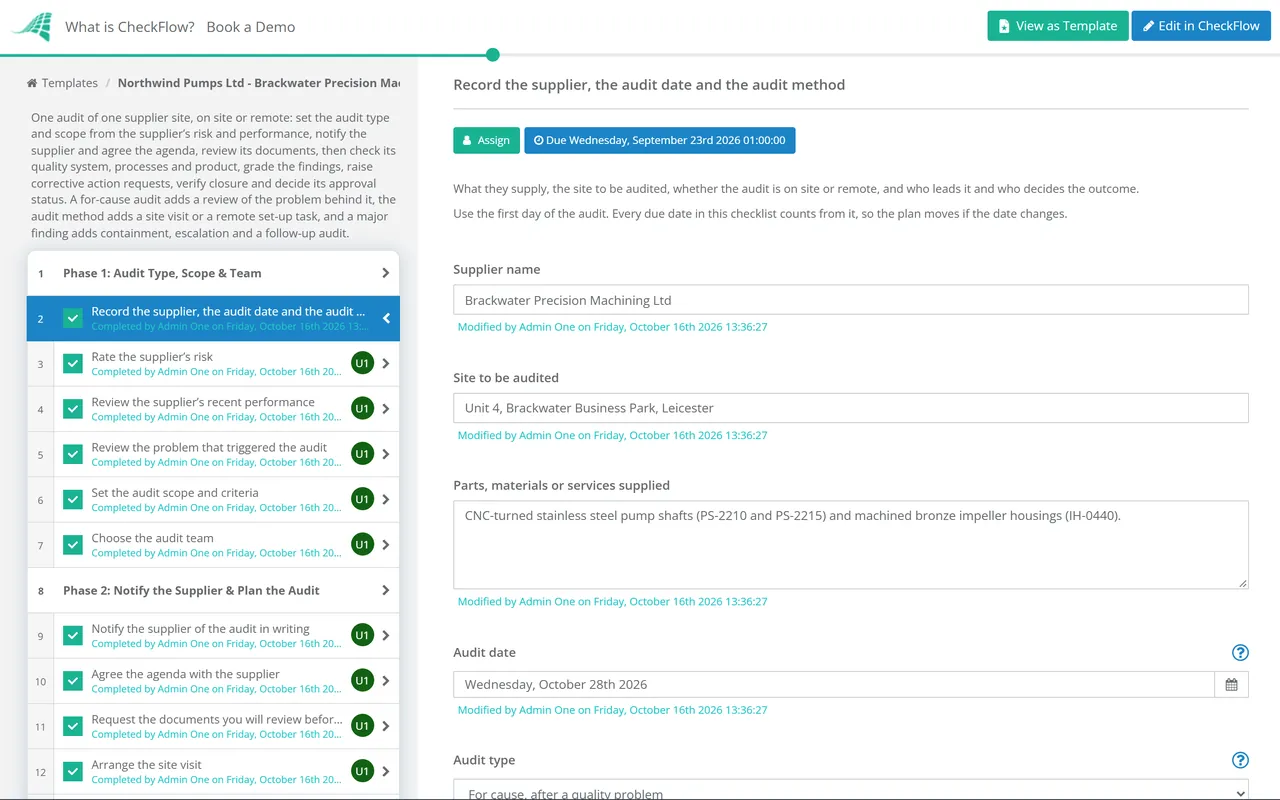Show help for the Audit date field
The height and width of the screenshot is (800, 1280).
click(1240, 653)
